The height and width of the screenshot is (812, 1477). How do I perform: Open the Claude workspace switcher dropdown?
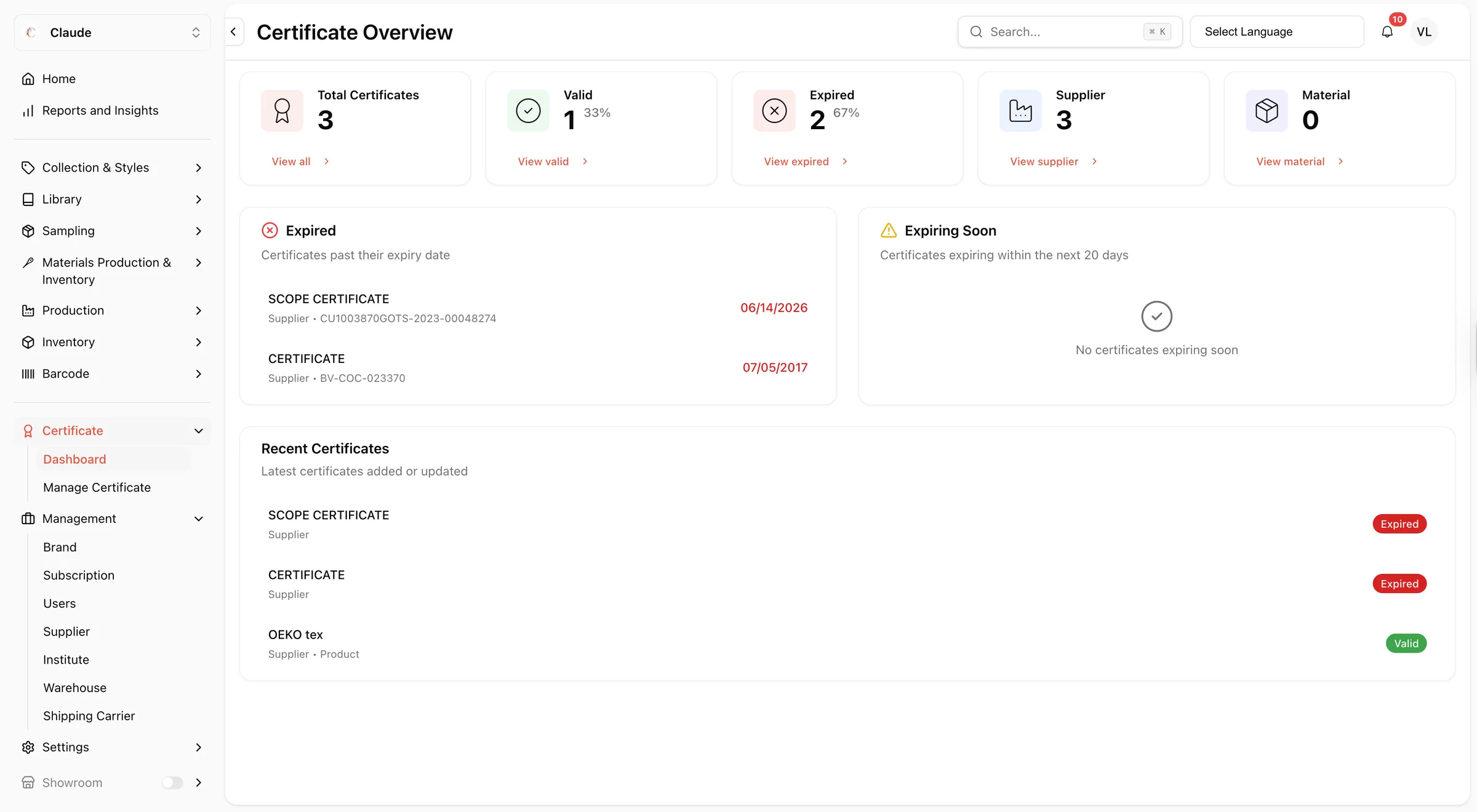[113, 33]
